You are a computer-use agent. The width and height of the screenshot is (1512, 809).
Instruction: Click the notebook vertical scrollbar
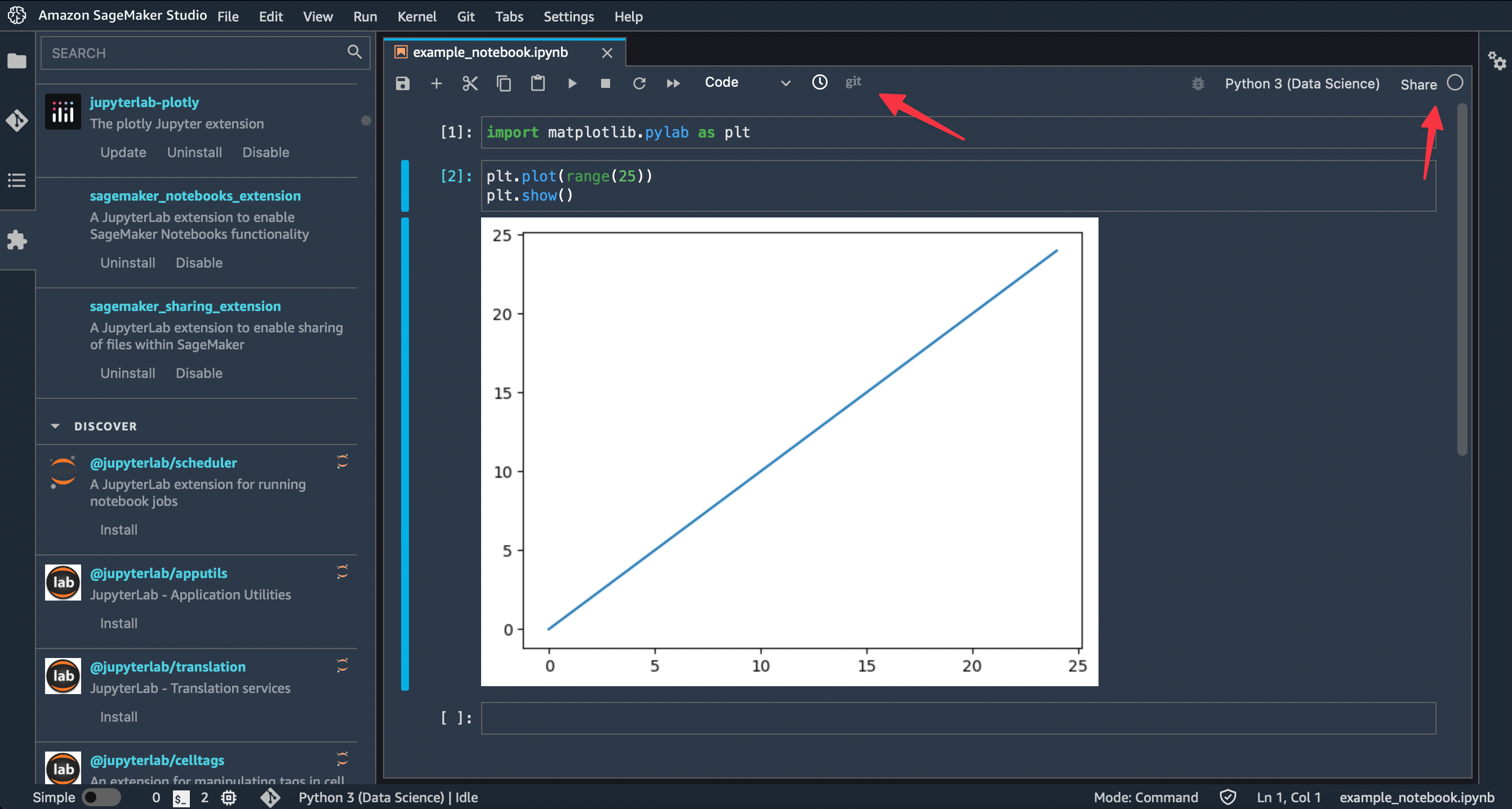point(1461,279)
